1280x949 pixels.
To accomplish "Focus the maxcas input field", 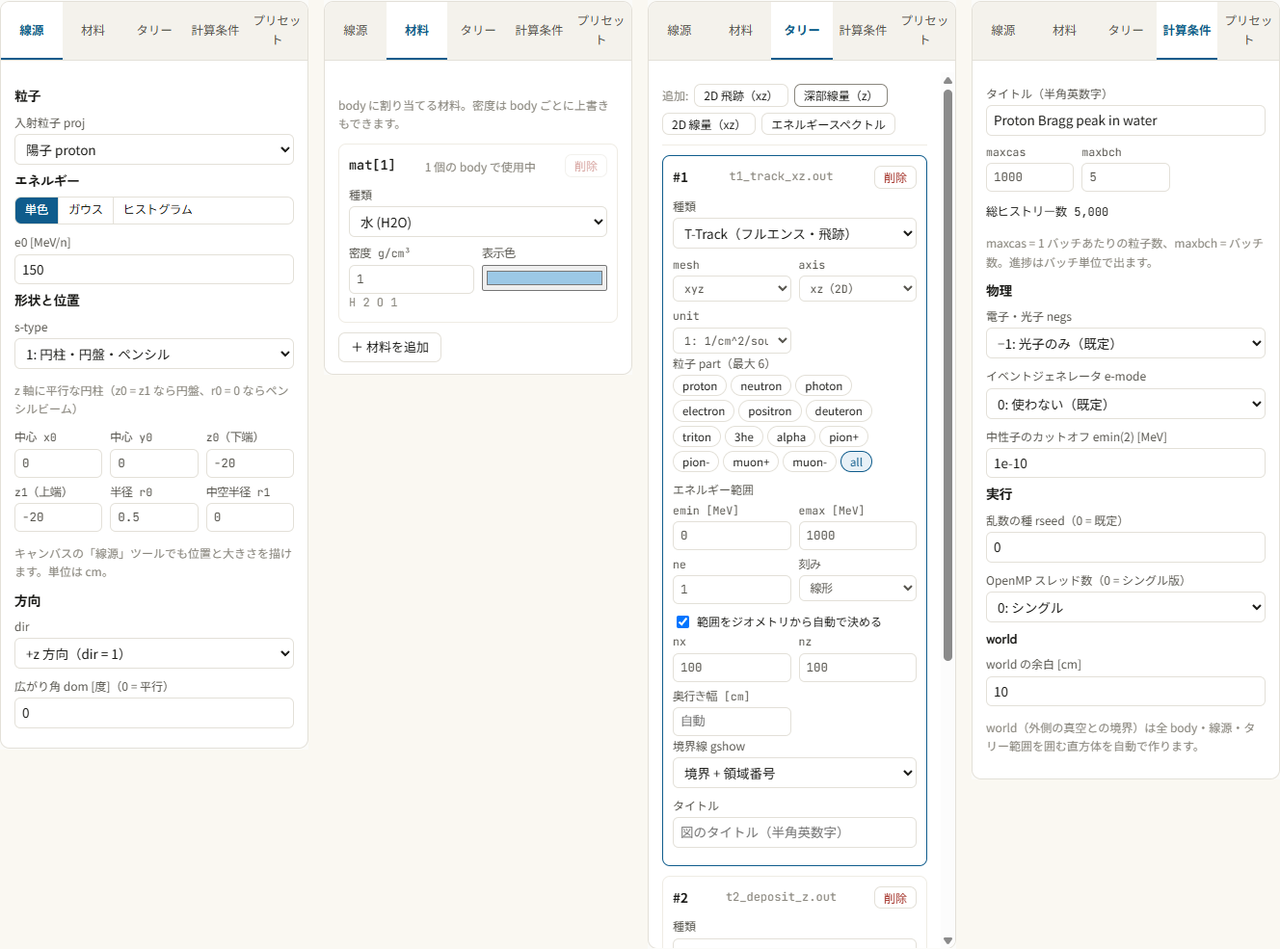I will [x=1030, y=177].
